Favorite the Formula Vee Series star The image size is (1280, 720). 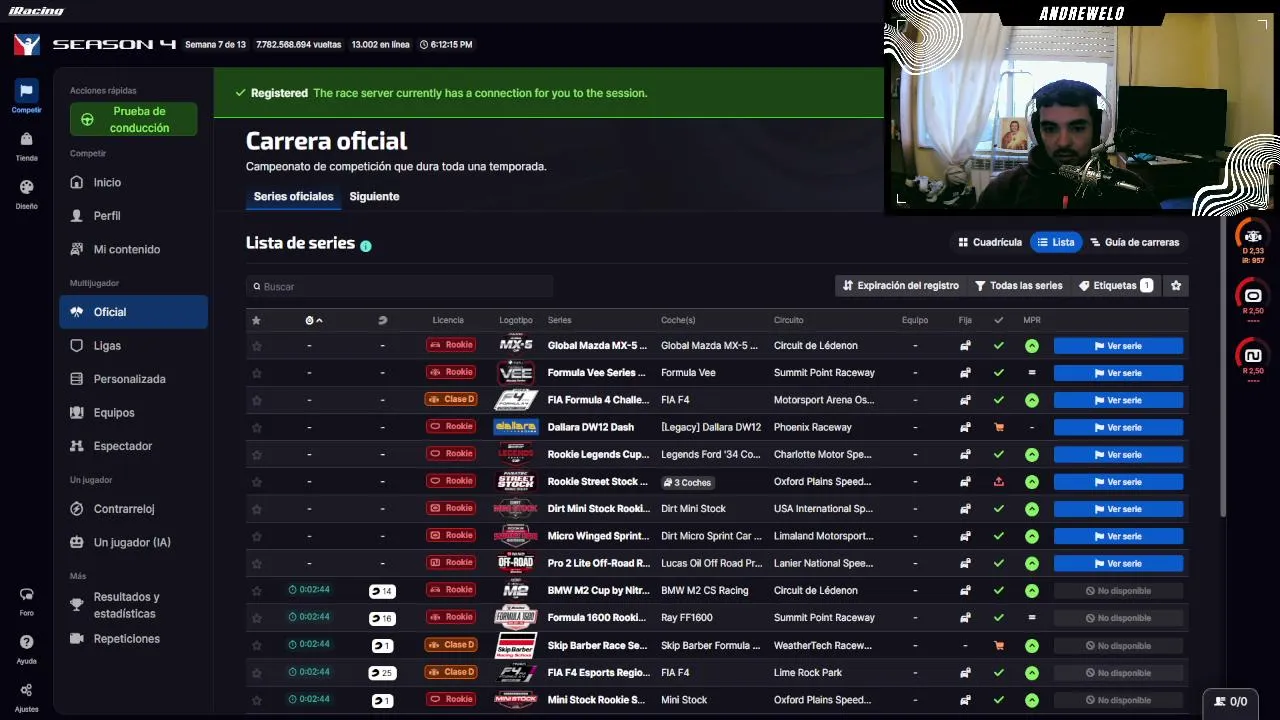pos(256,373)
